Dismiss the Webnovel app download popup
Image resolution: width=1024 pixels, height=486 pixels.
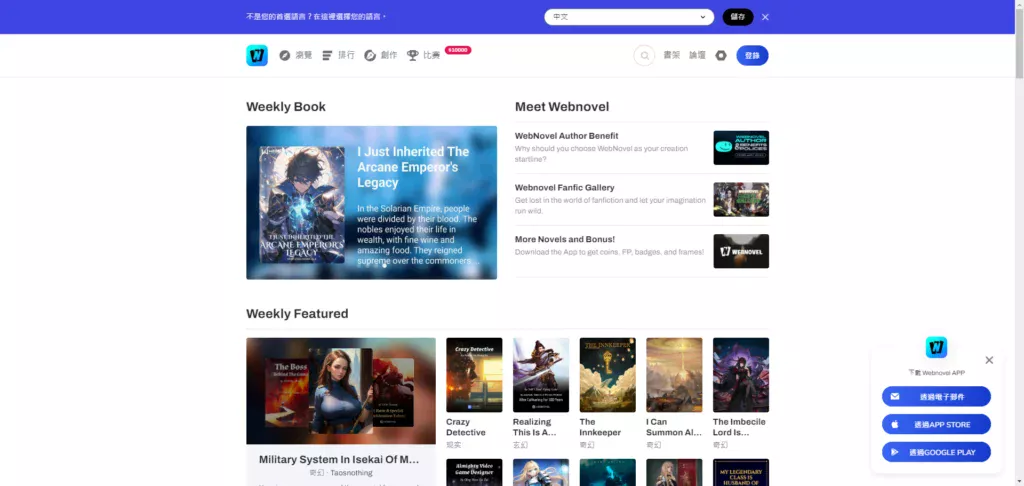(989, 360)
